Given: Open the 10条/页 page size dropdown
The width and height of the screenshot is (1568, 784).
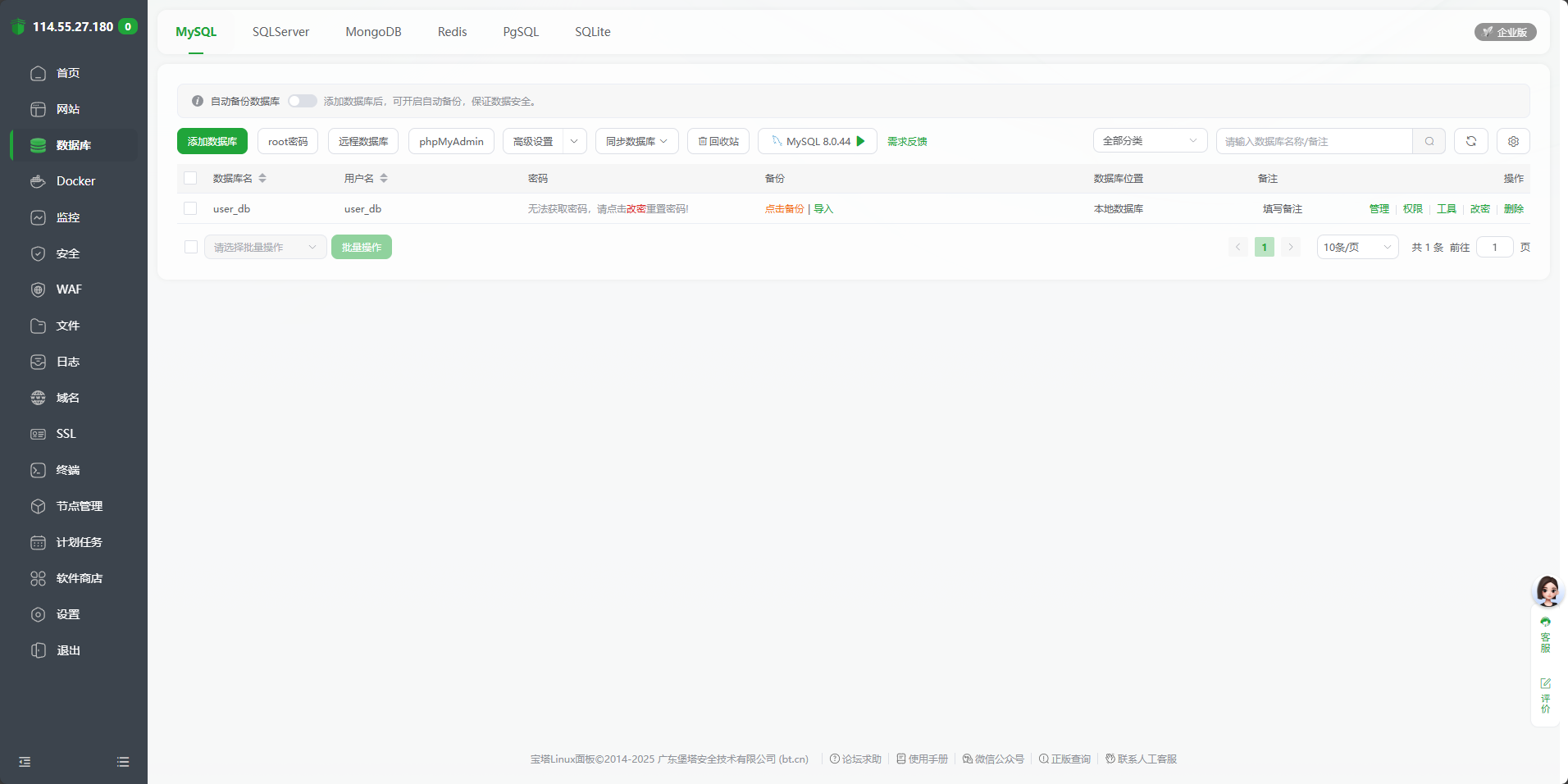Looking at the screenshot, I should [x=1356, y=246].
